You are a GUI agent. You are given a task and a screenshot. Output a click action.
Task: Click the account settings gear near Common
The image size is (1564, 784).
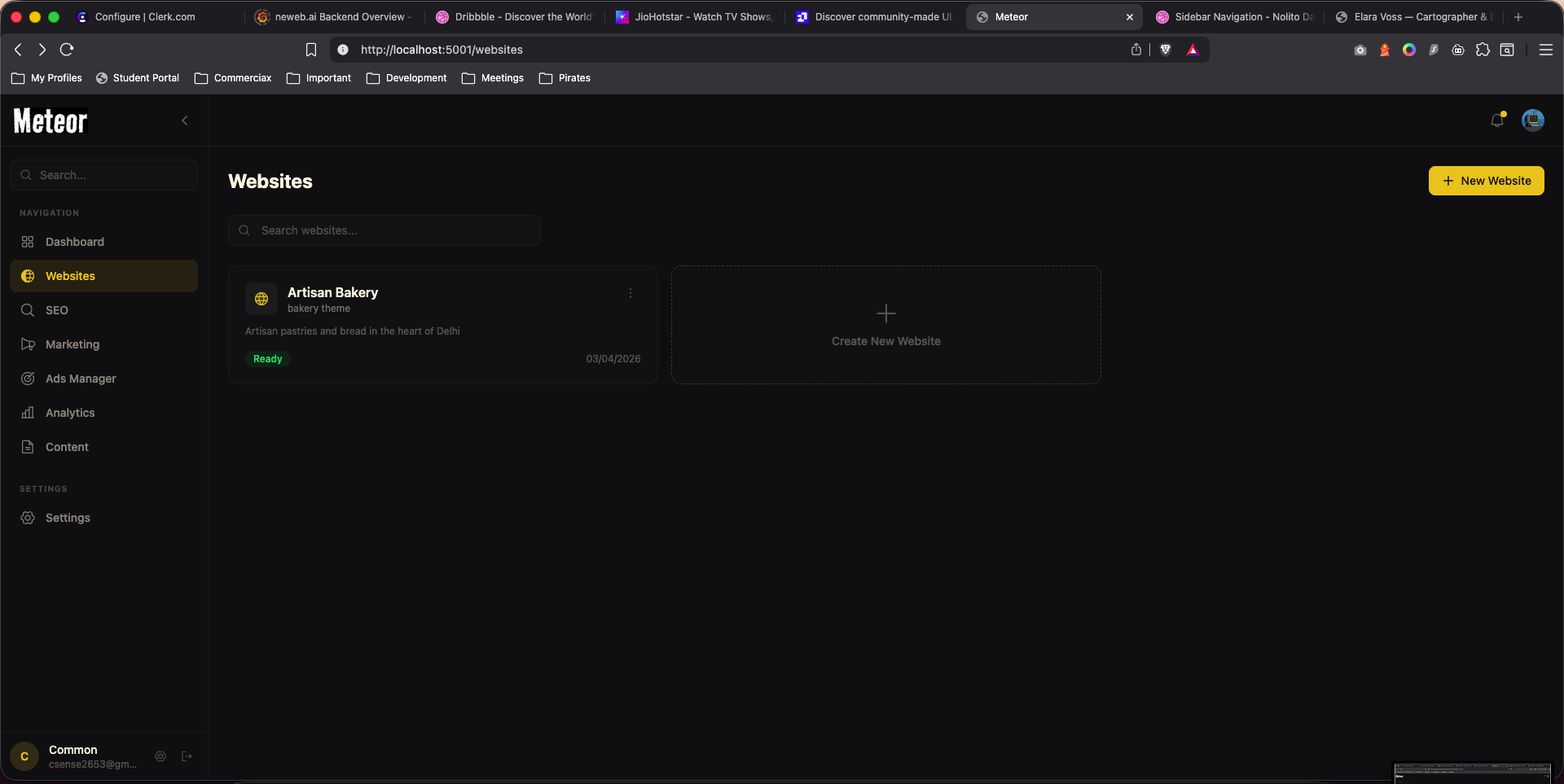click(x=160, y=756)
